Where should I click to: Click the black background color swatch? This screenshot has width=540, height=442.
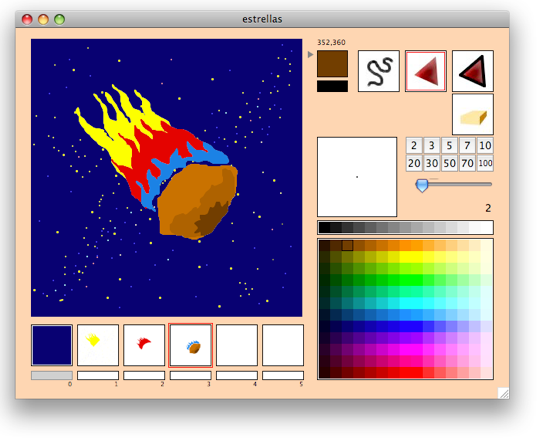point(332,86)
